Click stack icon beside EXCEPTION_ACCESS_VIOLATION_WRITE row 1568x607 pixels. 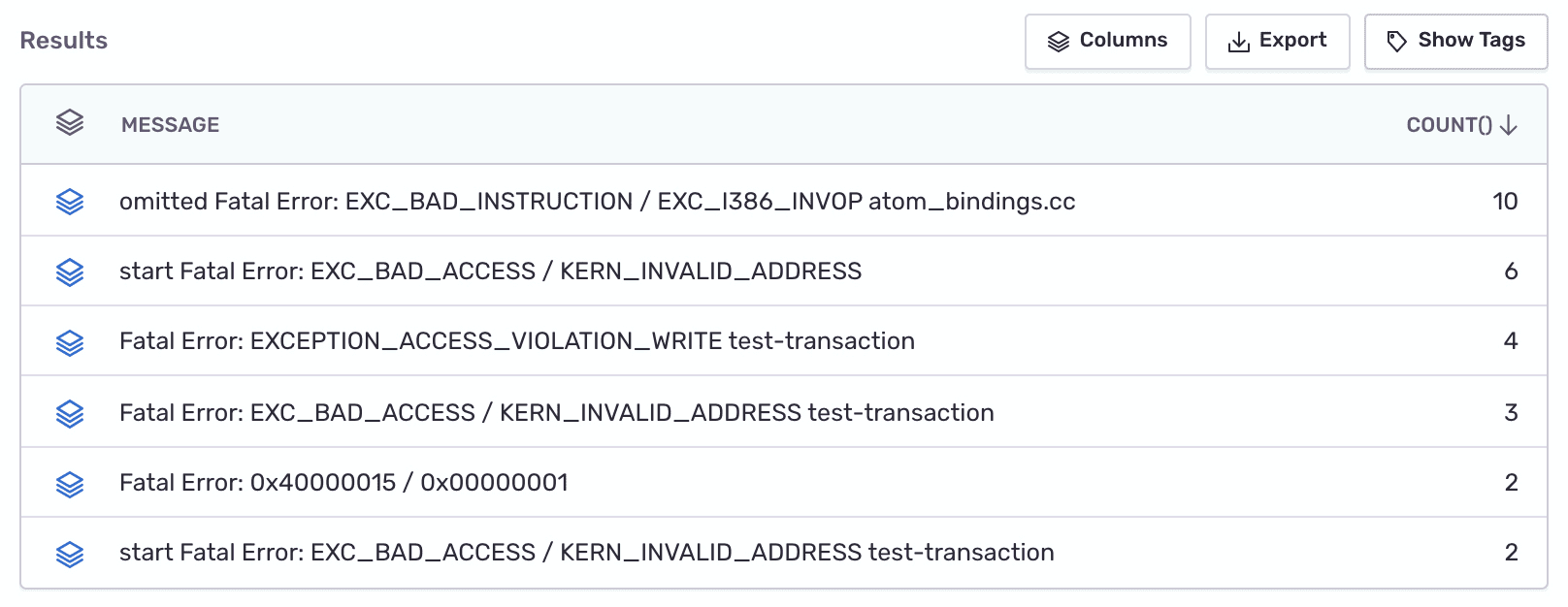(x=70, y=342)
